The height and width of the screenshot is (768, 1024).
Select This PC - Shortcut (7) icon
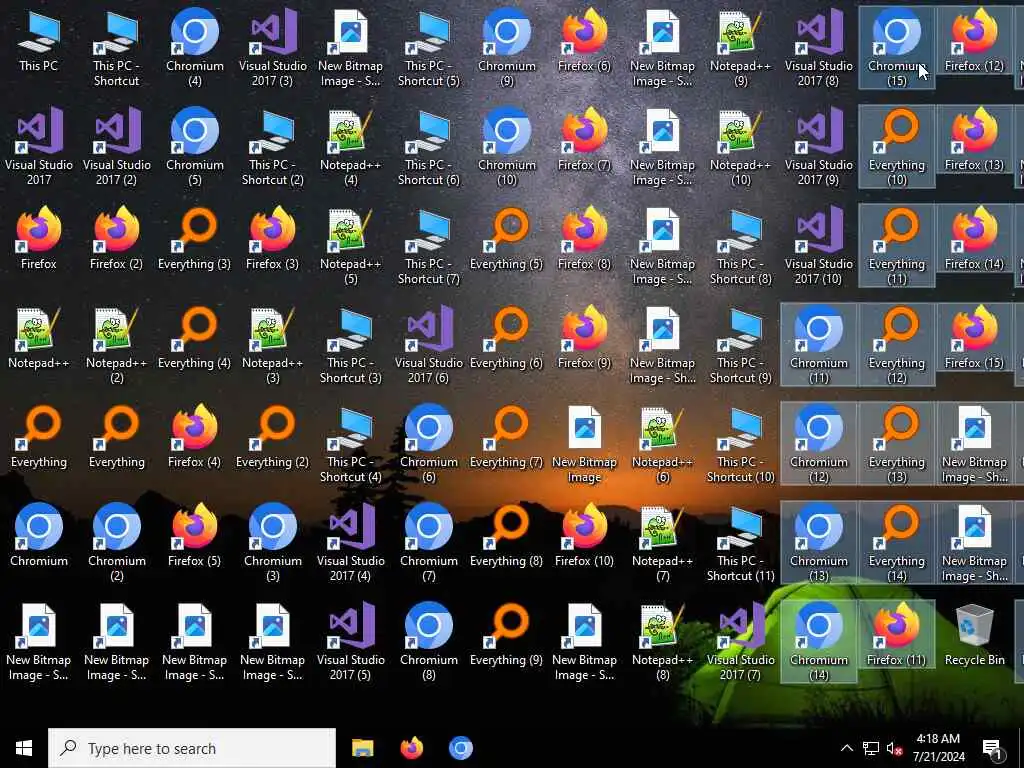428,247
